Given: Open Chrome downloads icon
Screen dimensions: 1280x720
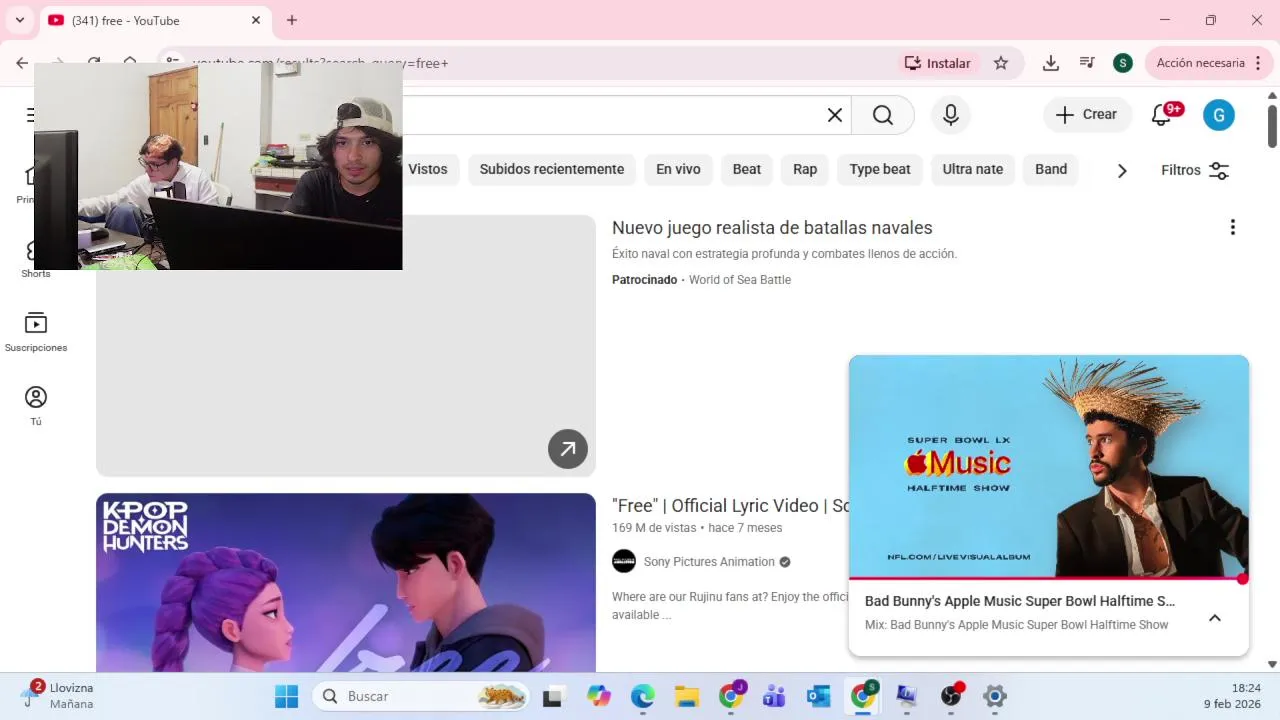Looking at the screenshot, I should click(1050, 63).
